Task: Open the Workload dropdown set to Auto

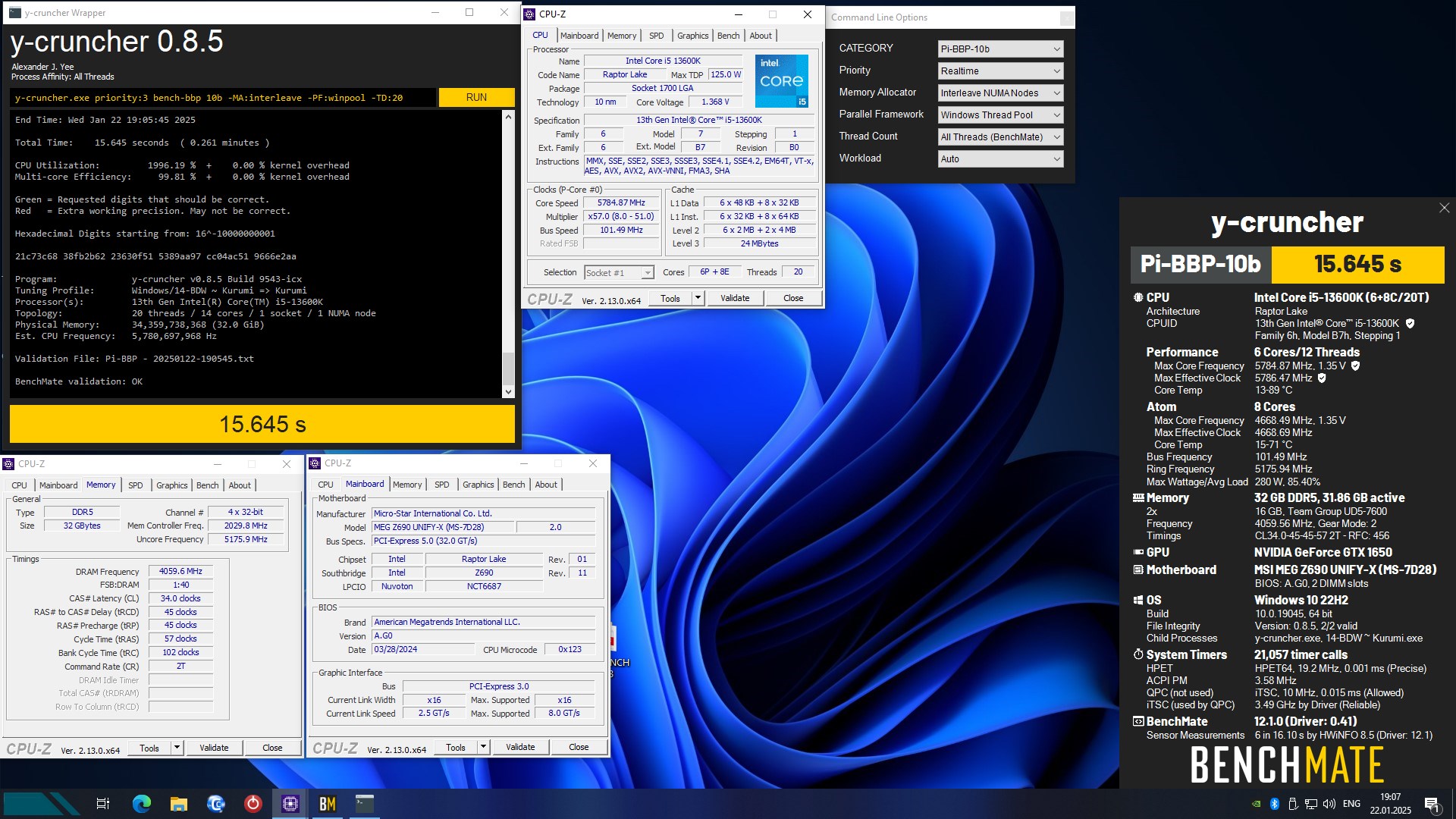Action: coord(1000,158)
